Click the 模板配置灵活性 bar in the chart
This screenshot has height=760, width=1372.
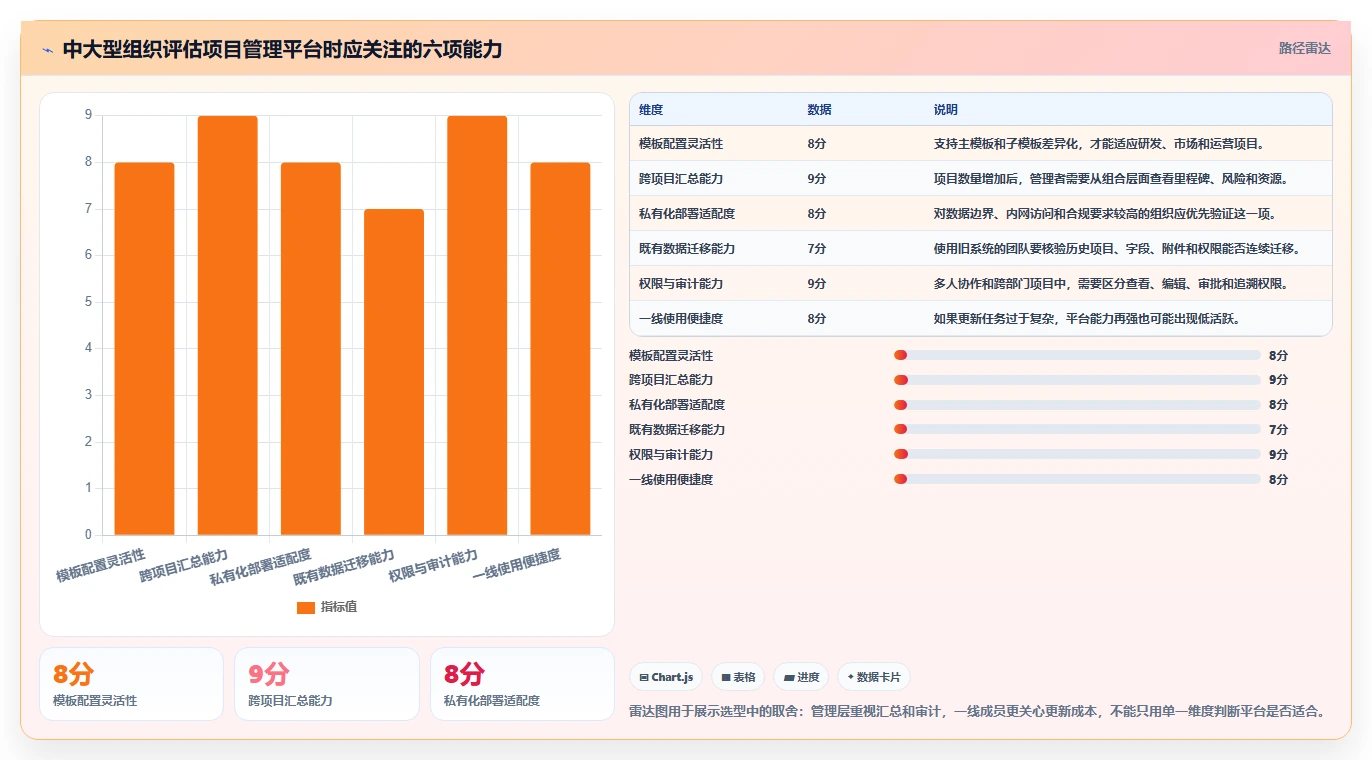click(144, 348)
